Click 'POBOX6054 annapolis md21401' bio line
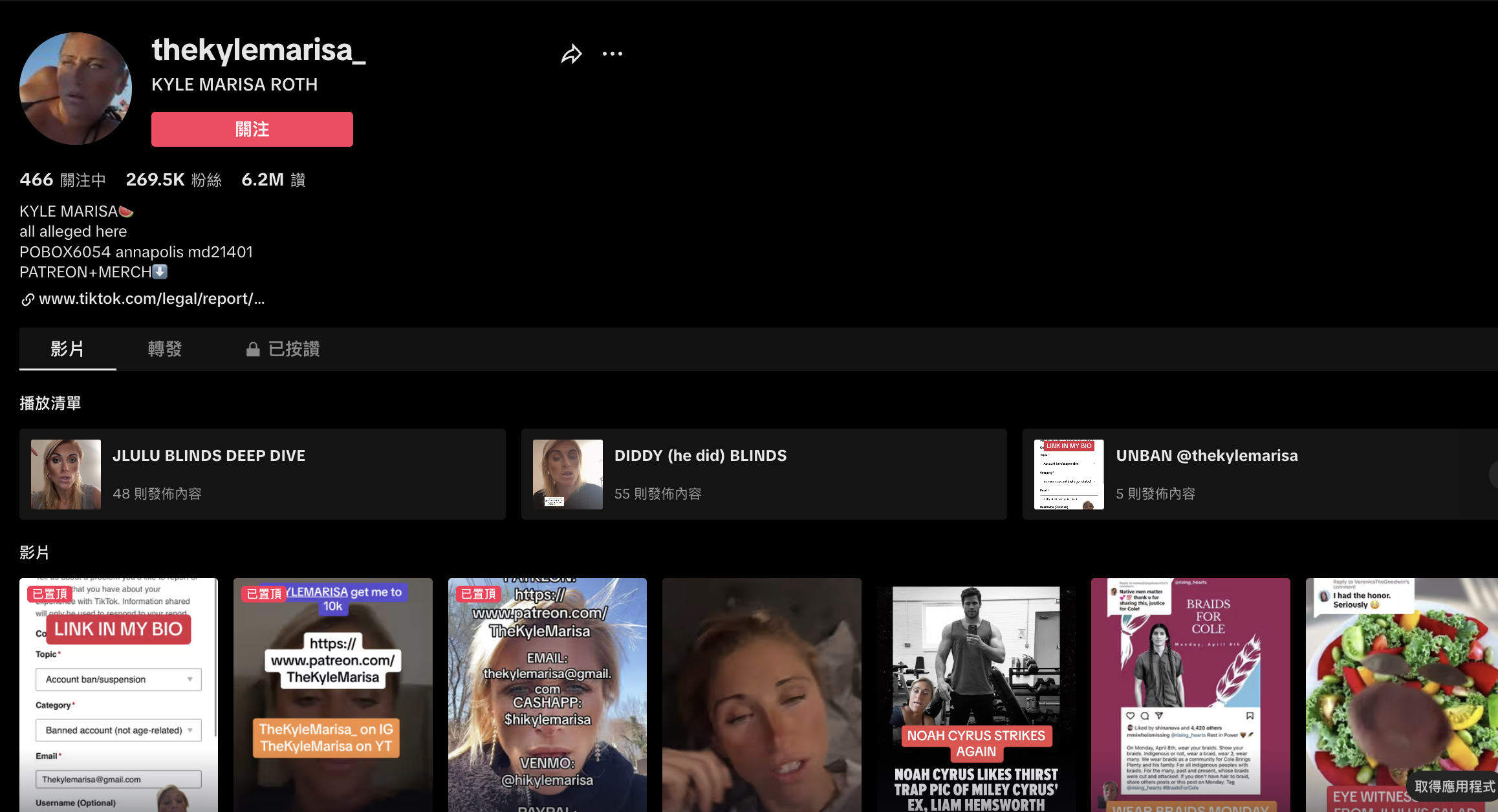 136,252
